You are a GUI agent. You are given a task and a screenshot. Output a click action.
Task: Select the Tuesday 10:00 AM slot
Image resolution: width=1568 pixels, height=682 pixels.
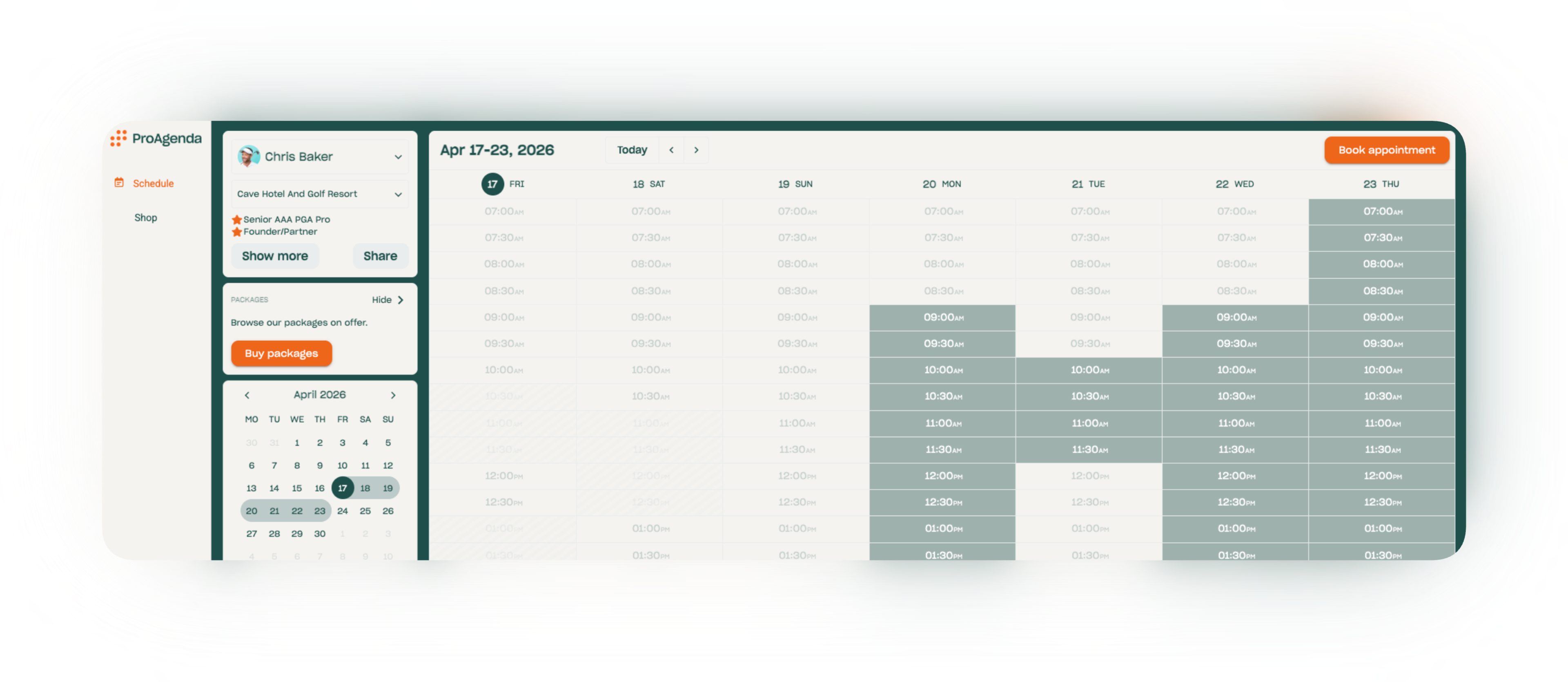click(x=1089, y=370)
